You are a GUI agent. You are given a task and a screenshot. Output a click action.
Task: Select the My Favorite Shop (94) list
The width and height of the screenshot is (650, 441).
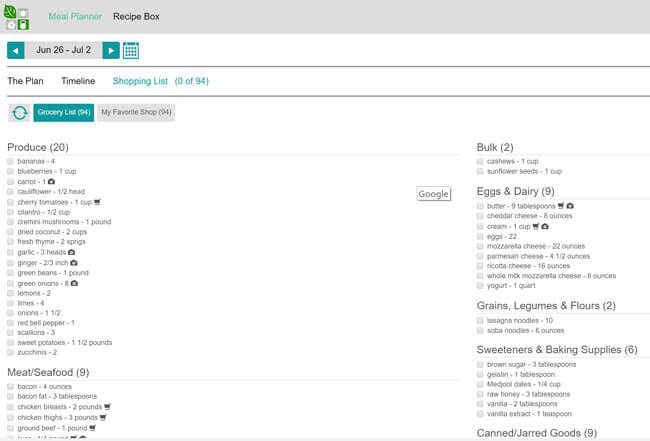tap(136, 113)
